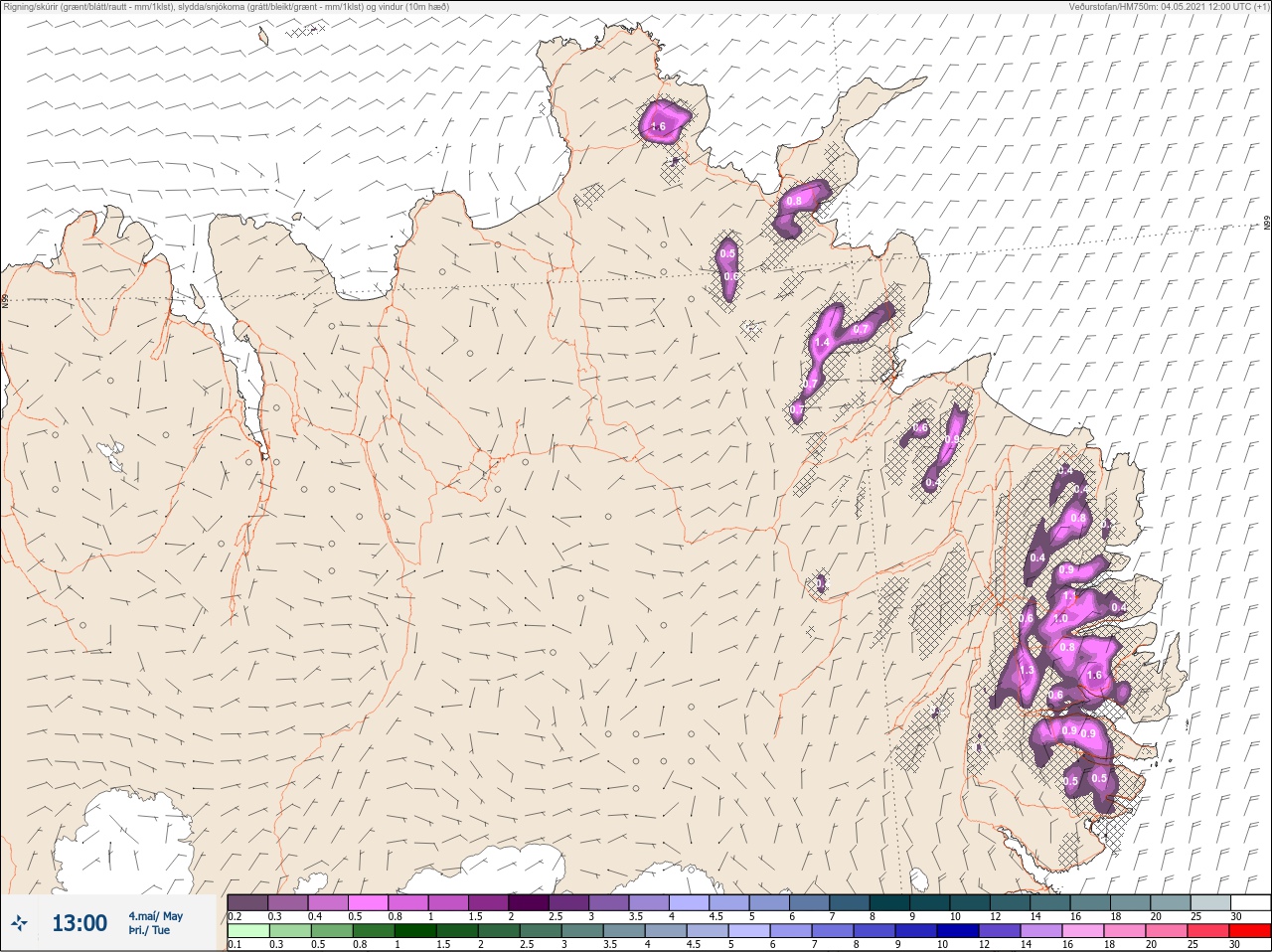Click the 13:00 forecast time label
The image size is (1272, 952).
pyautogui.click(x=79, y=923)
